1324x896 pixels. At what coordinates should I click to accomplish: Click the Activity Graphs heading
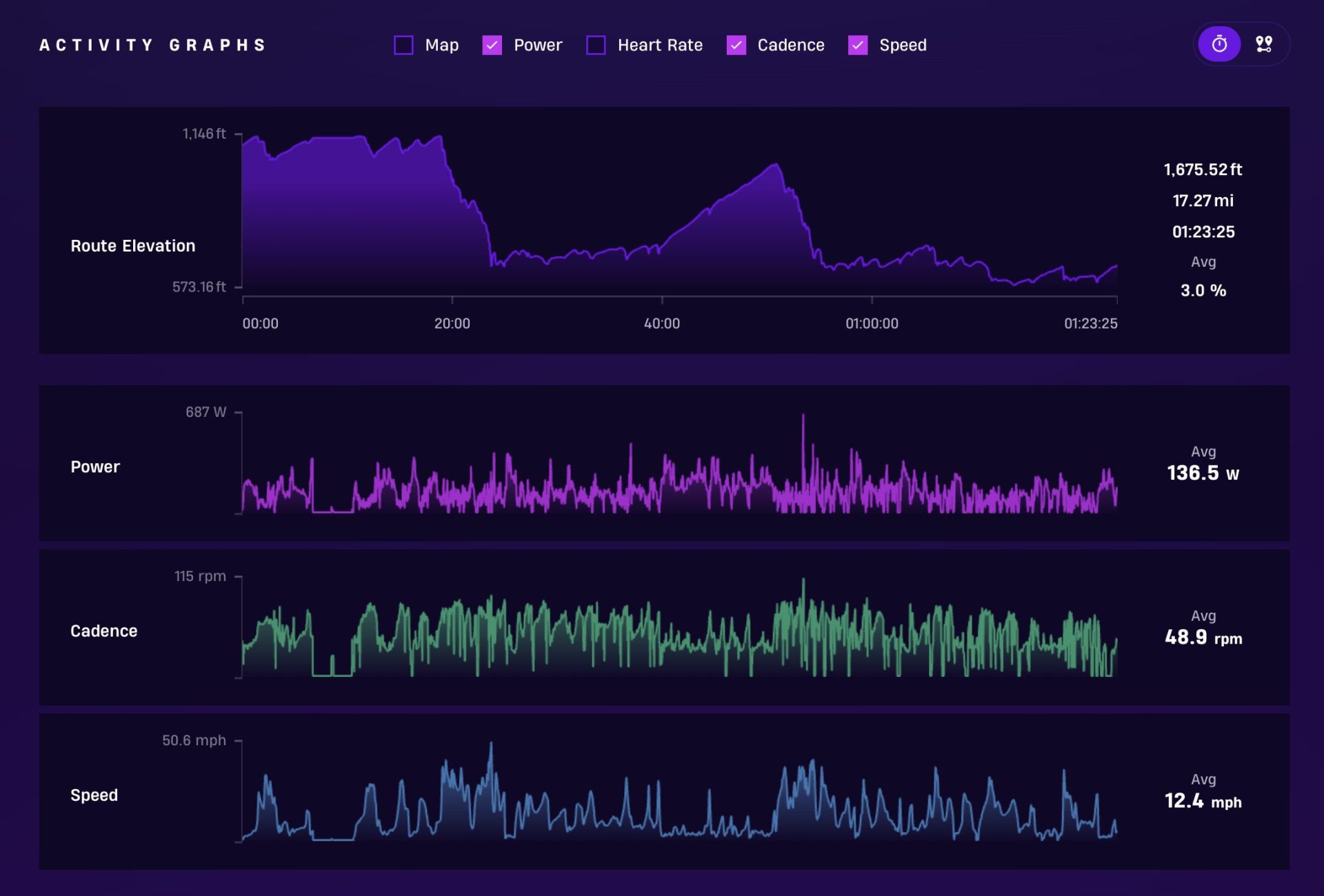[x=152, y=45]
